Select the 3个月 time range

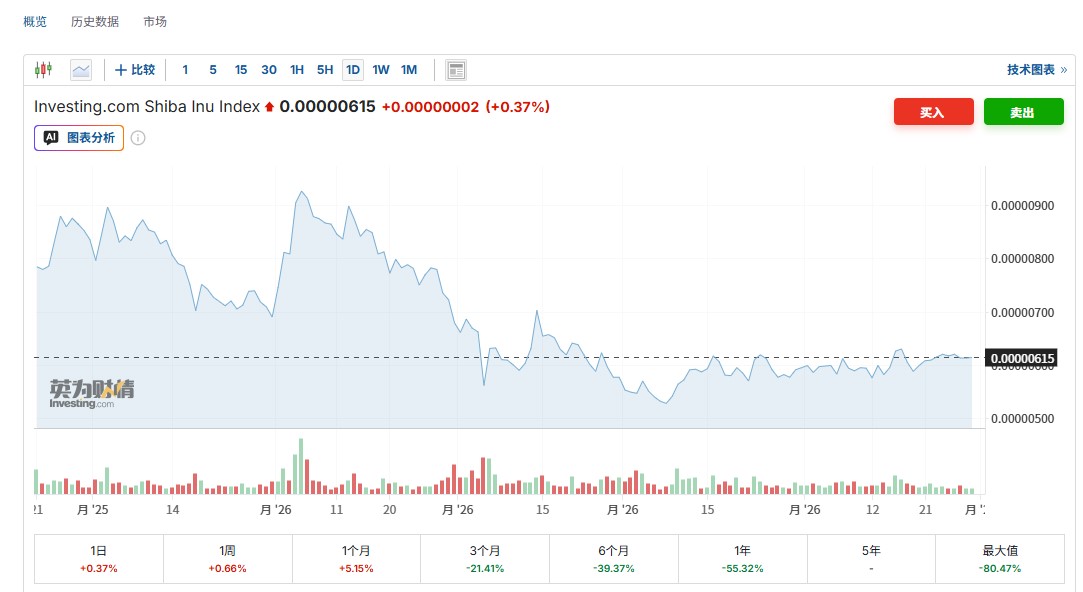point(485,559)
